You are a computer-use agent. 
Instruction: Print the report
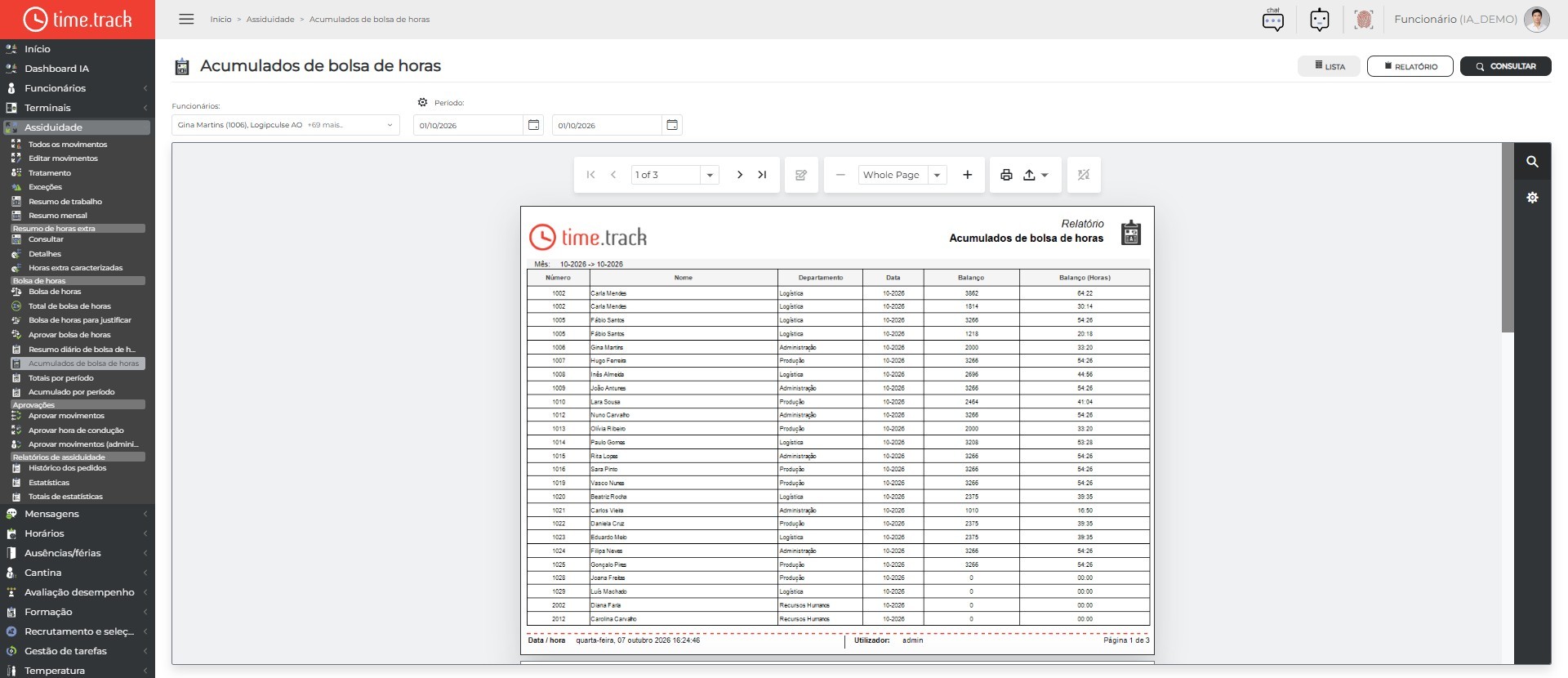pyautogui.click(x=1006, y=175)
